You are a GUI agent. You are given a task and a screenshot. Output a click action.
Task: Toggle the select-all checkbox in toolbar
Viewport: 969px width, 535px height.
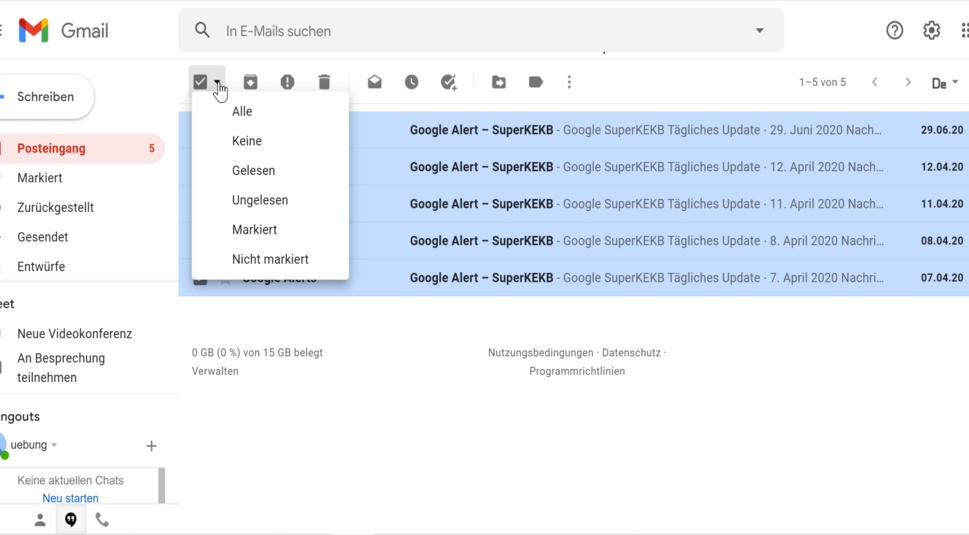[200, 82]
